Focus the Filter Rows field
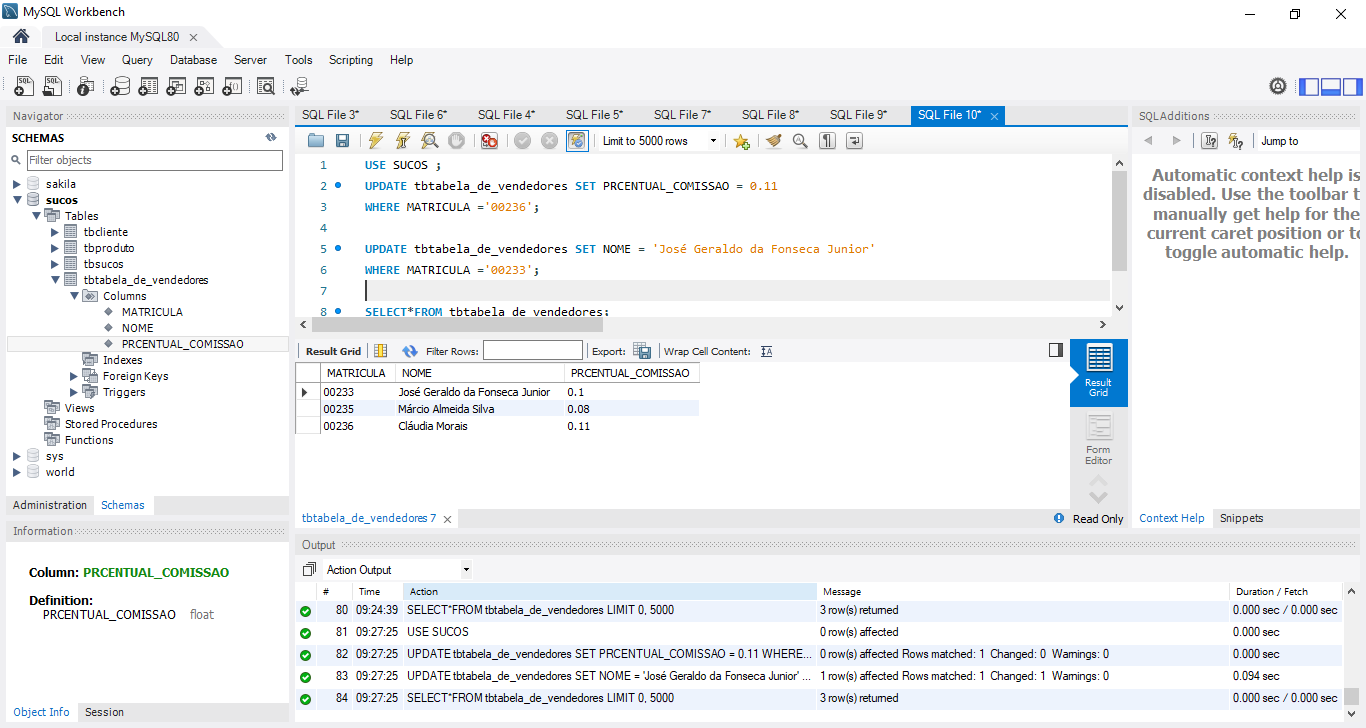1366x728 pixels. 532,351
